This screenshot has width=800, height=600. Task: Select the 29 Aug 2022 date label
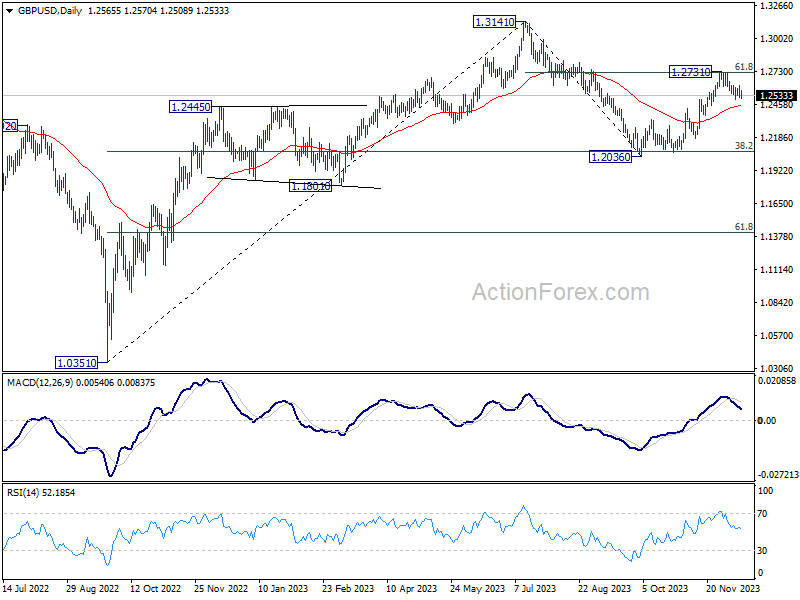pyautogui.click(x=92, y=589)
